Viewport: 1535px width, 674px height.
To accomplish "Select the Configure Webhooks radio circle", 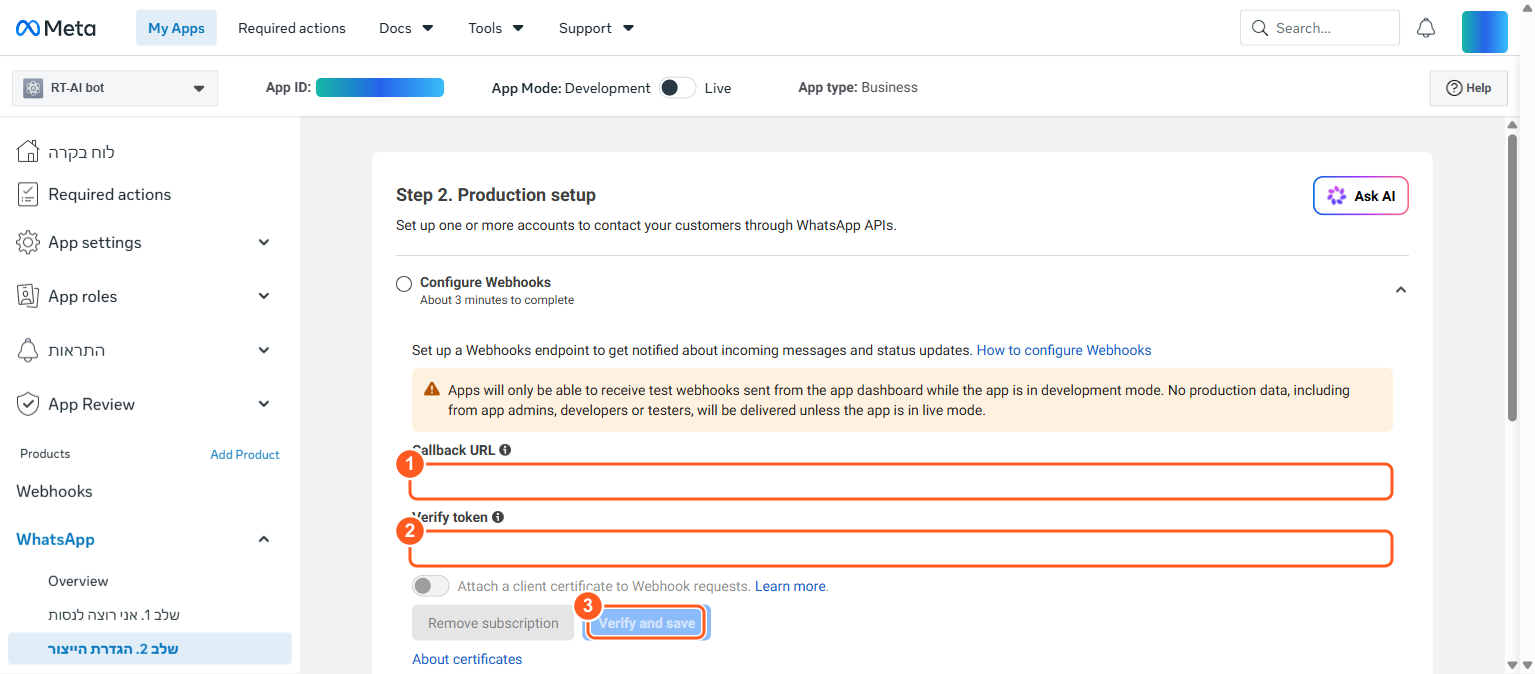I will click(404, 284).
